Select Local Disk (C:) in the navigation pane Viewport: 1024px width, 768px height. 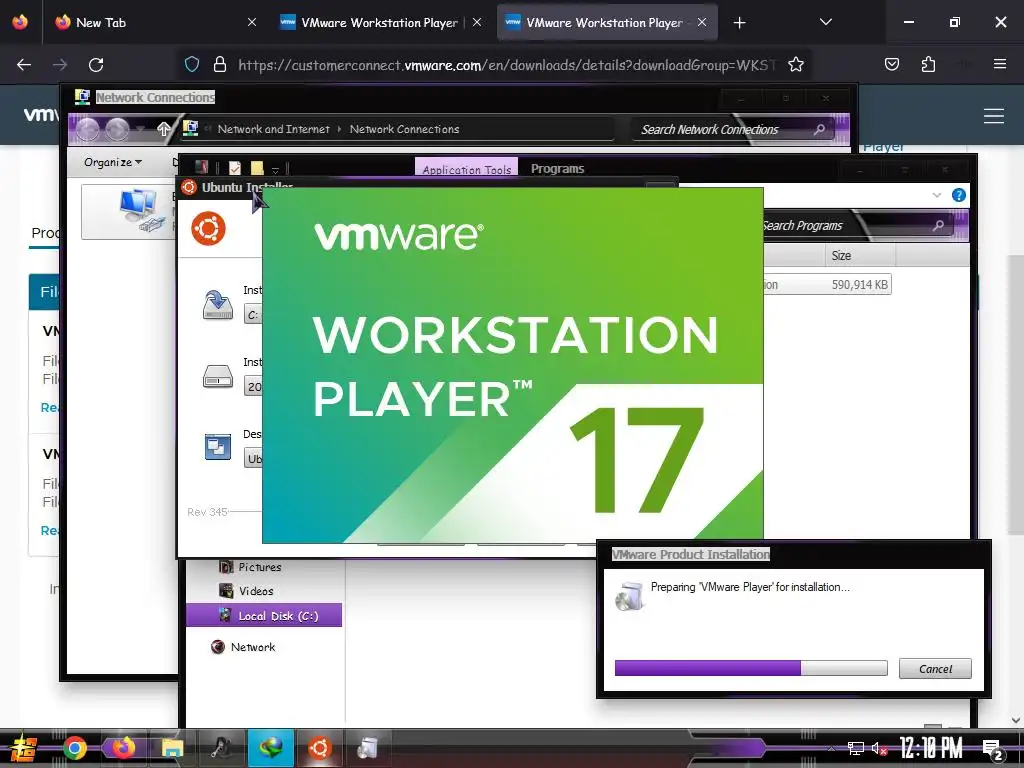click(x=263, y=615)
